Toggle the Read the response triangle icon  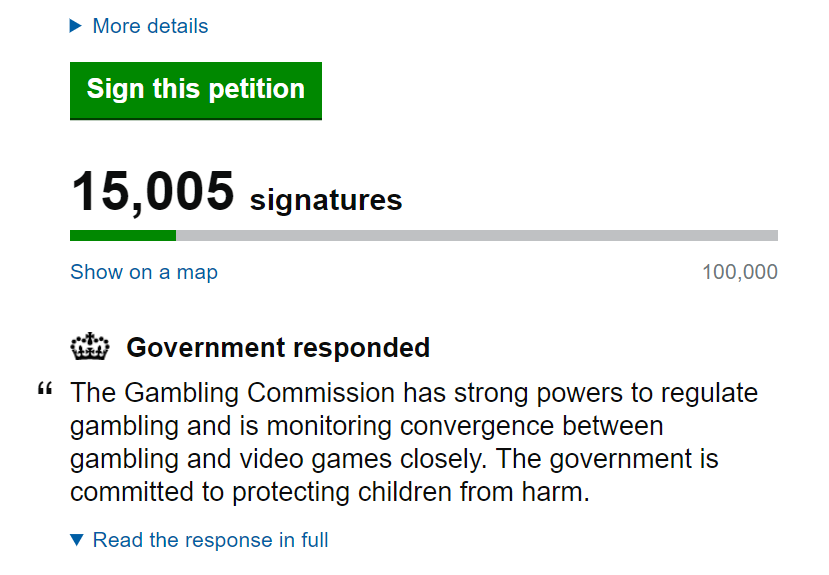click(x=77, y=541)
